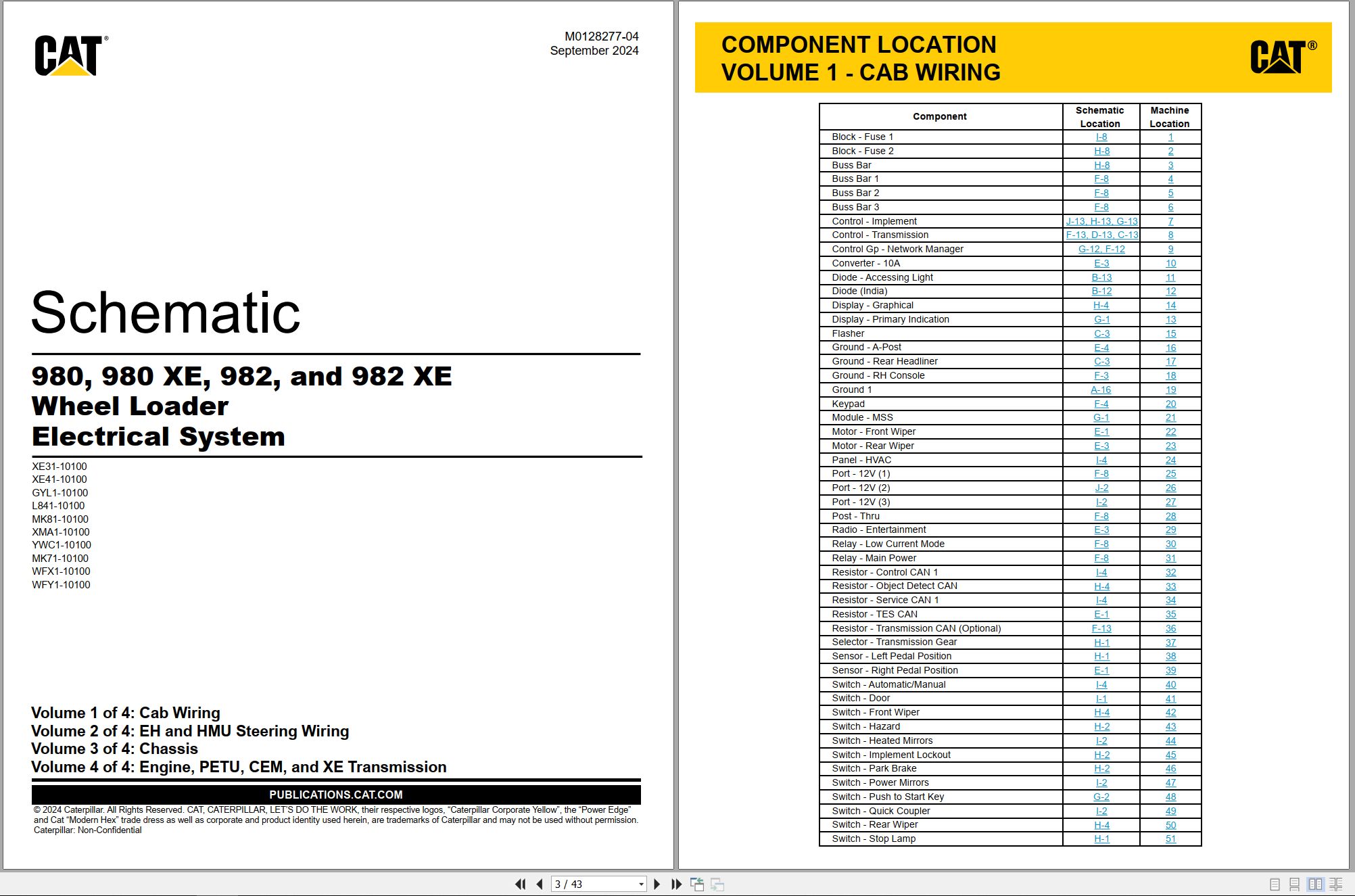The height and width of the screenshot is (896, 1355).
Task: Open machine location 51 for Switch - Stop Lamp
Action: (x=1170, y=839)
